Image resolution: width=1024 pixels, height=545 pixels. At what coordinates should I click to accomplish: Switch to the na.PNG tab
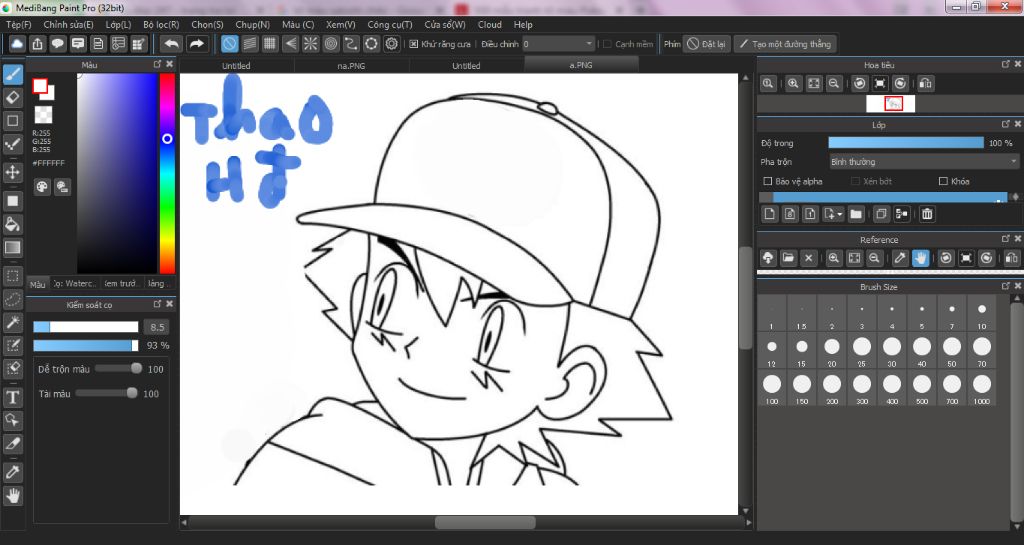click(351, 65)
